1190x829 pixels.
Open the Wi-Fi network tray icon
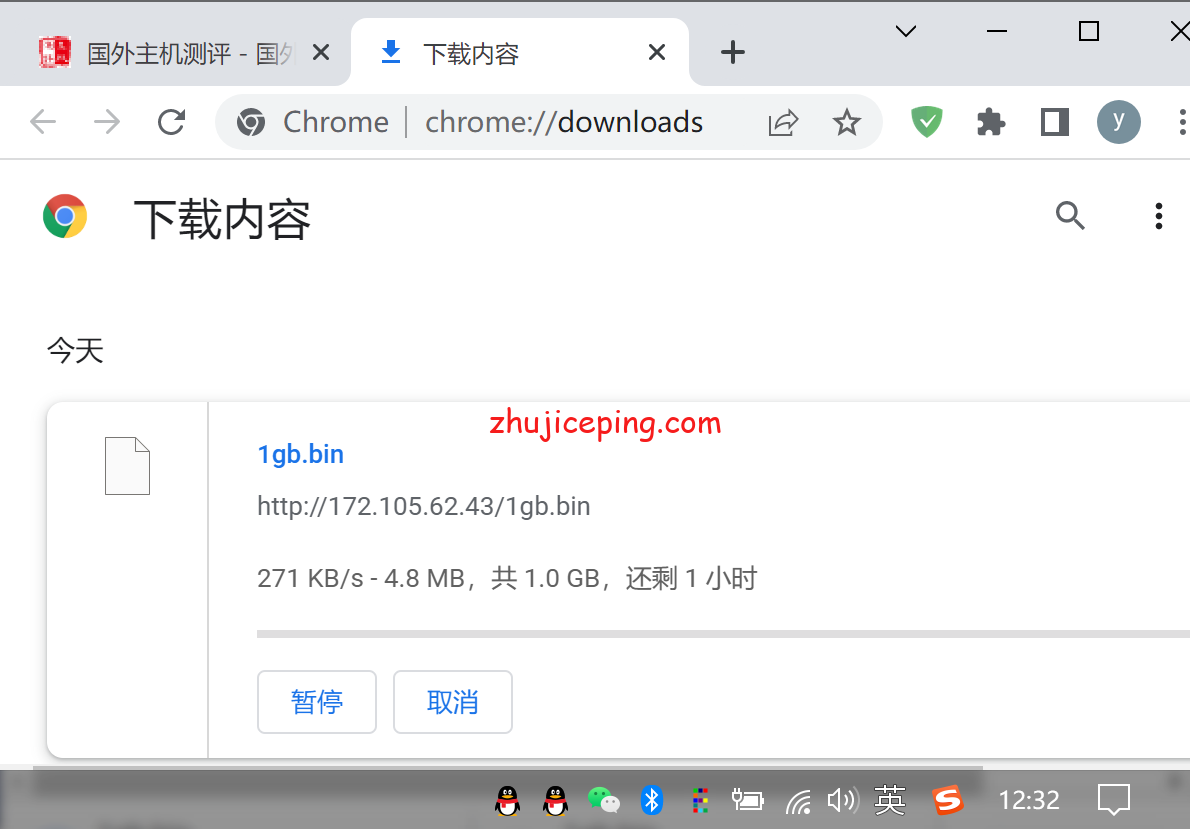pos(798,802)
